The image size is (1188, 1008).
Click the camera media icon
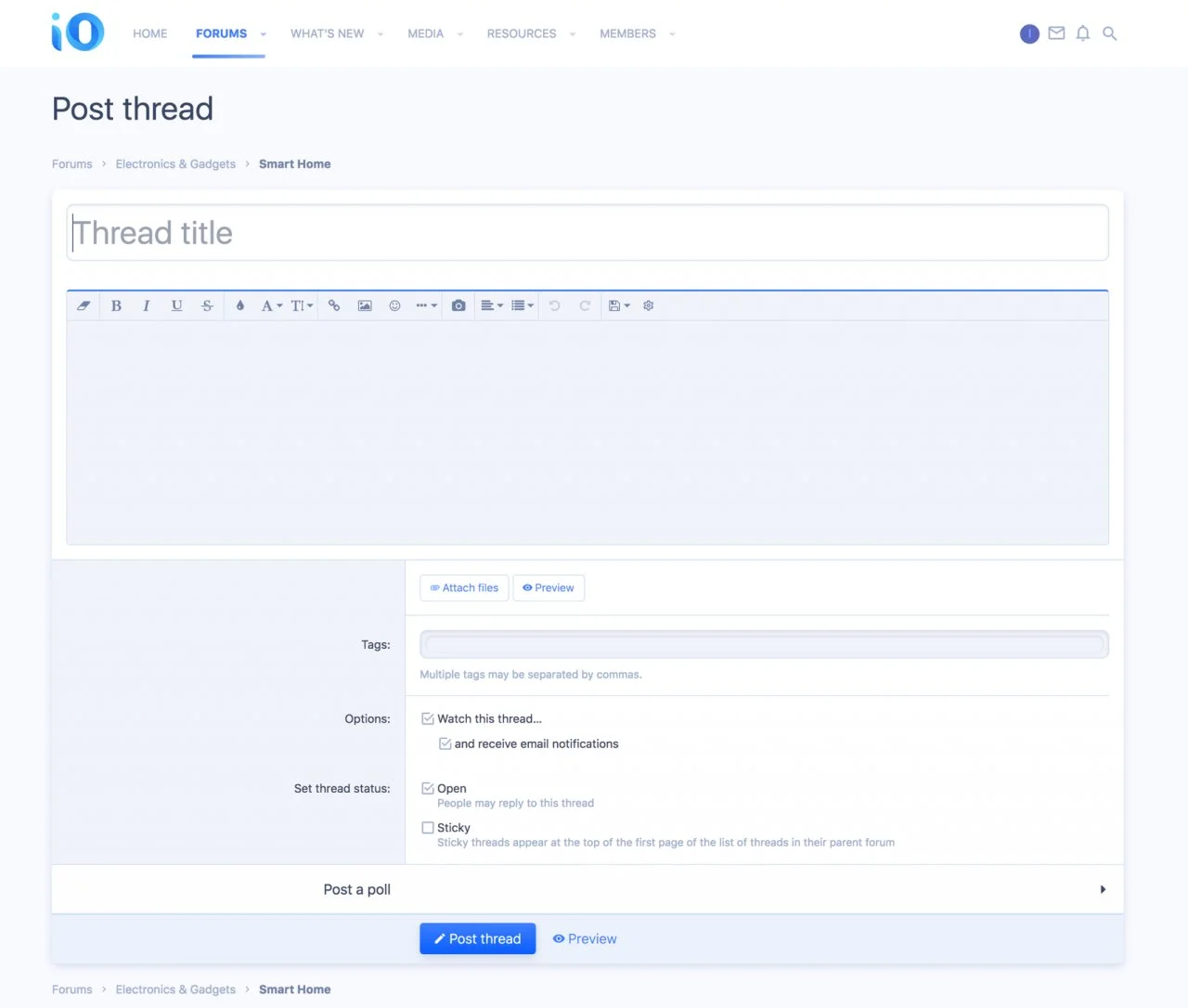(x=458, y=305)
